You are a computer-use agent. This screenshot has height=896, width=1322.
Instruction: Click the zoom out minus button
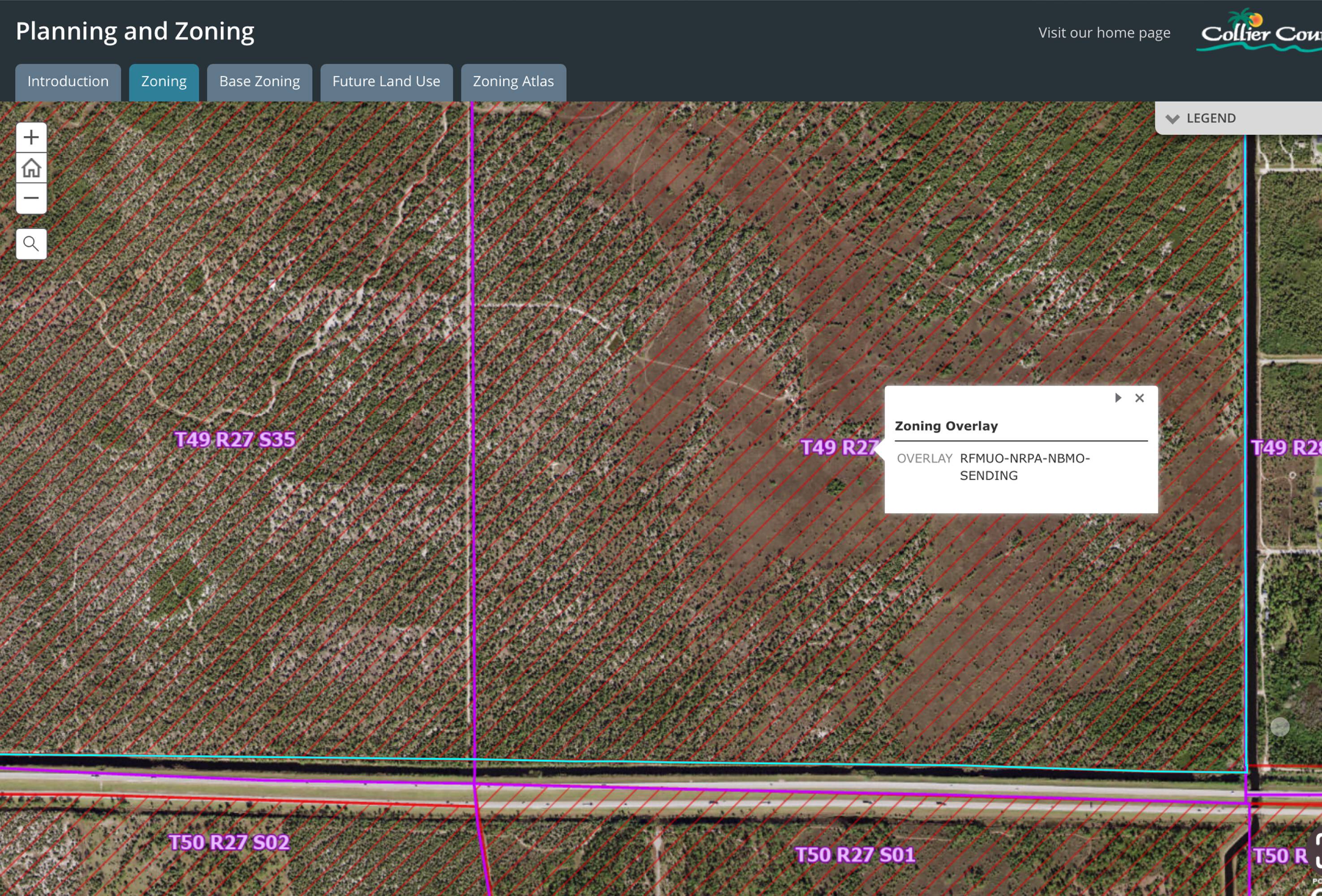(31, 198)
